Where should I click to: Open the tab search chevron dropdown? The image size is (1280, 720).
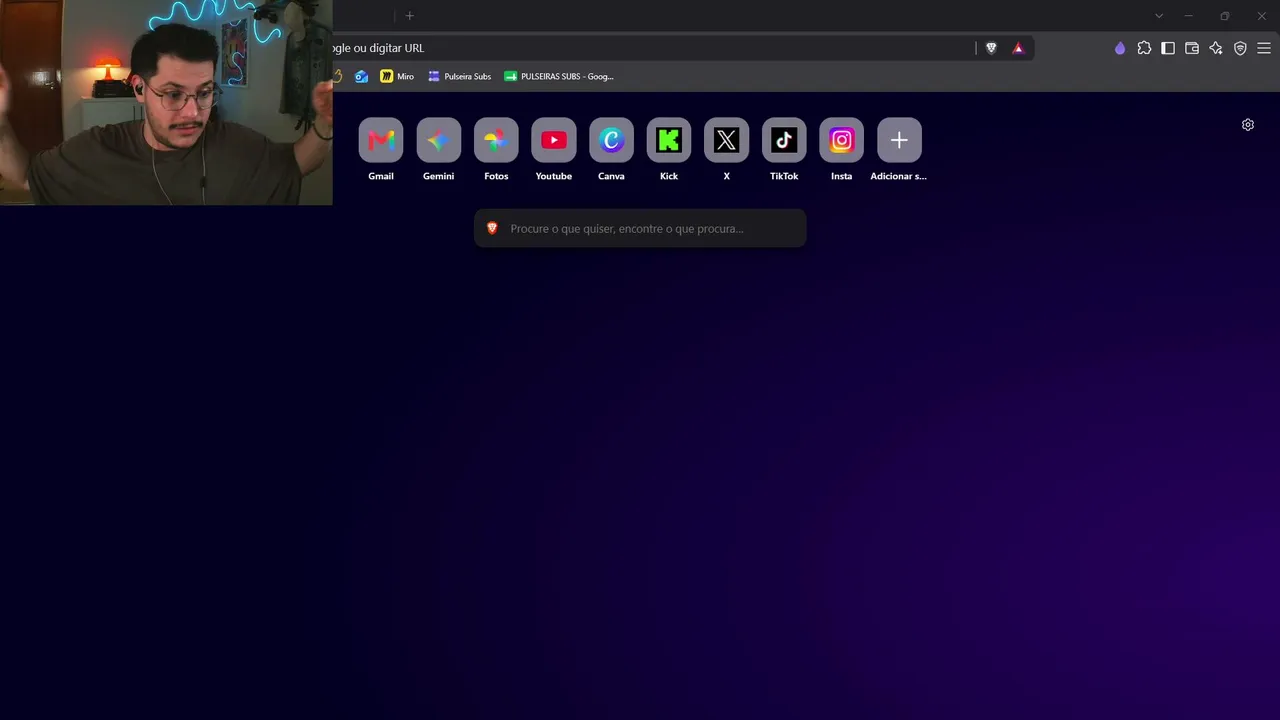click(1159, 16)
